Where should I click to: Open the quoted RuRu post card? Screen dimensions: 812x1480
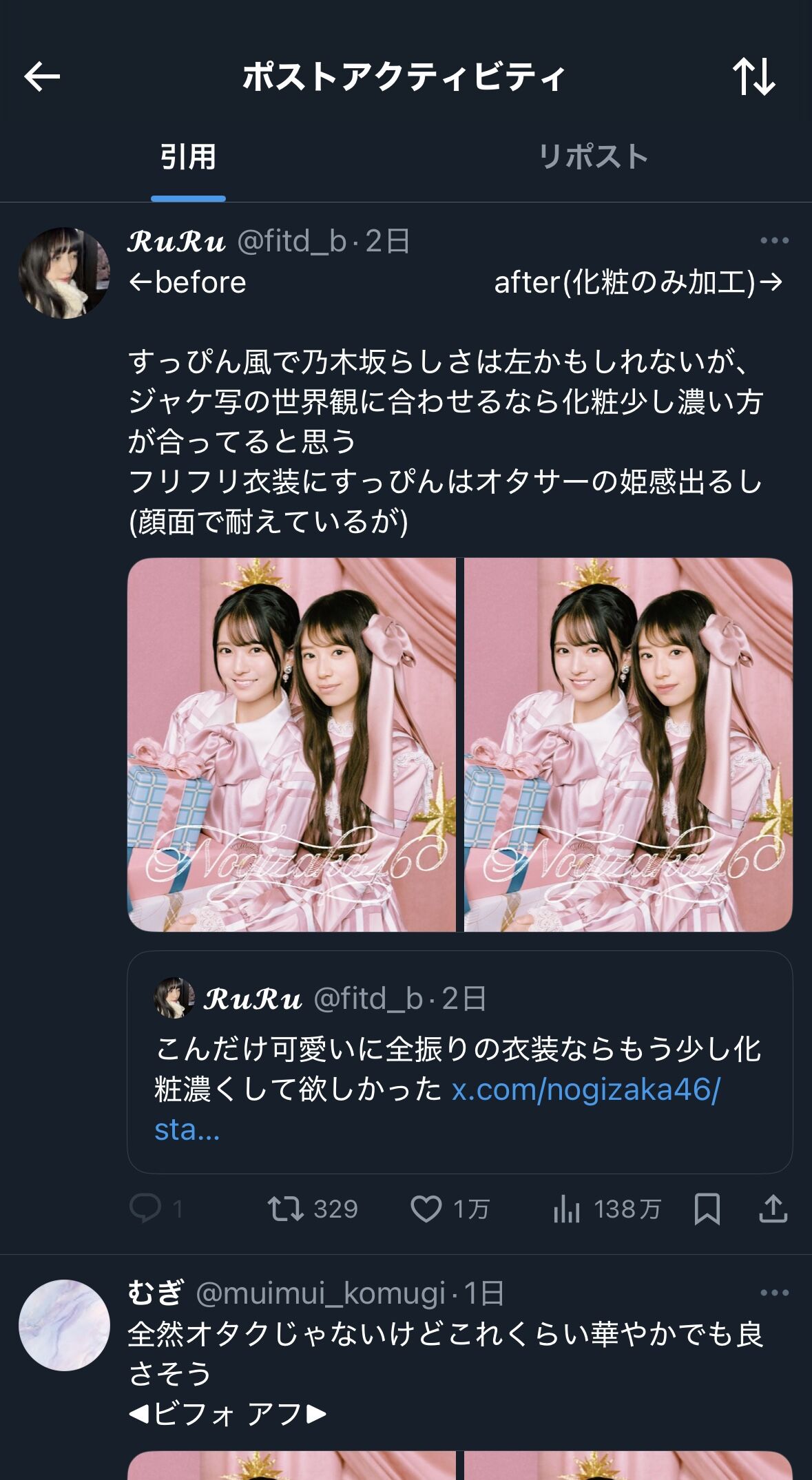pyautogui.click(x=460, y=1062)
